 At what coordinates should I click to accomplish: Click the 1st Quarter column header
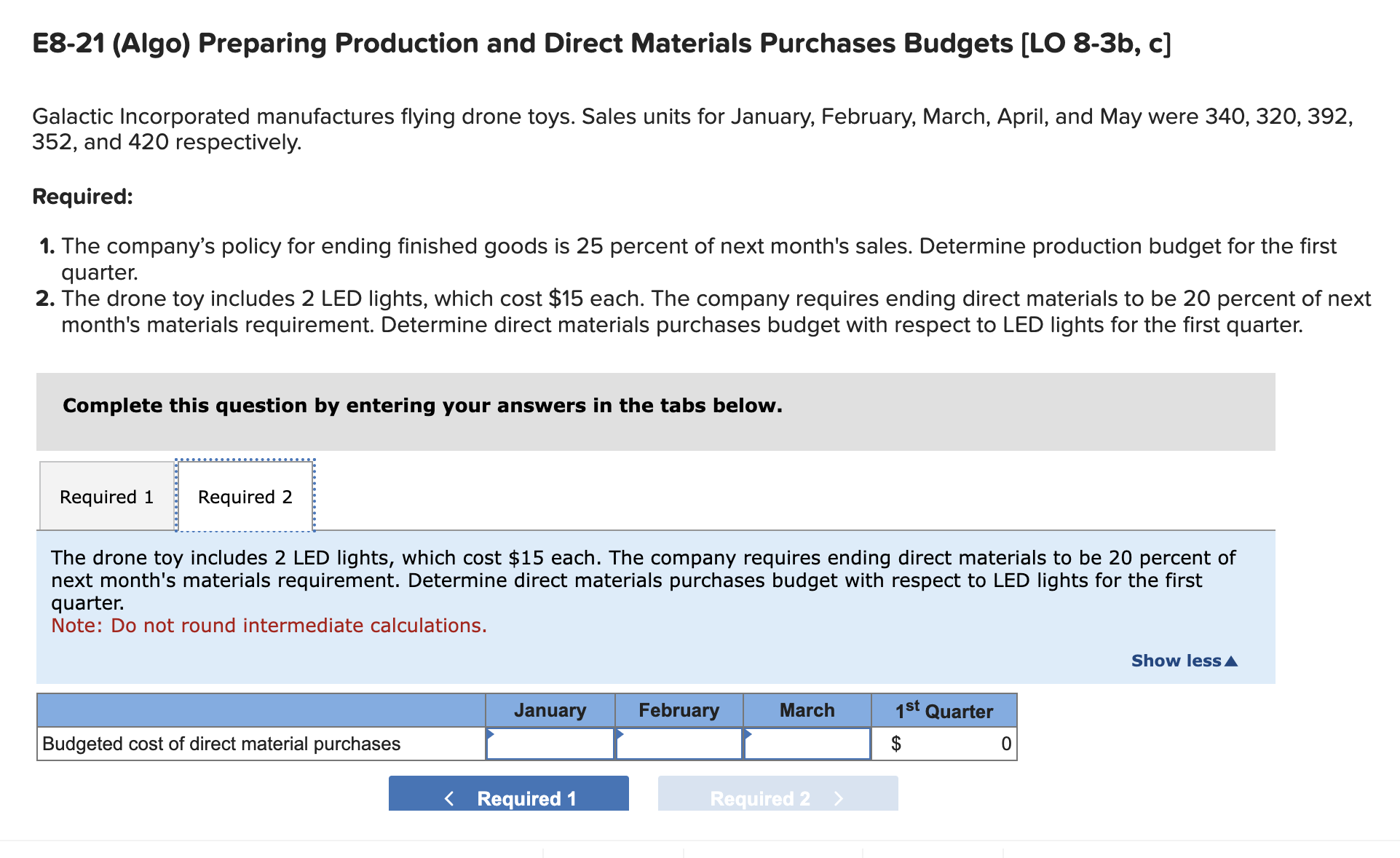coord(944,710)
